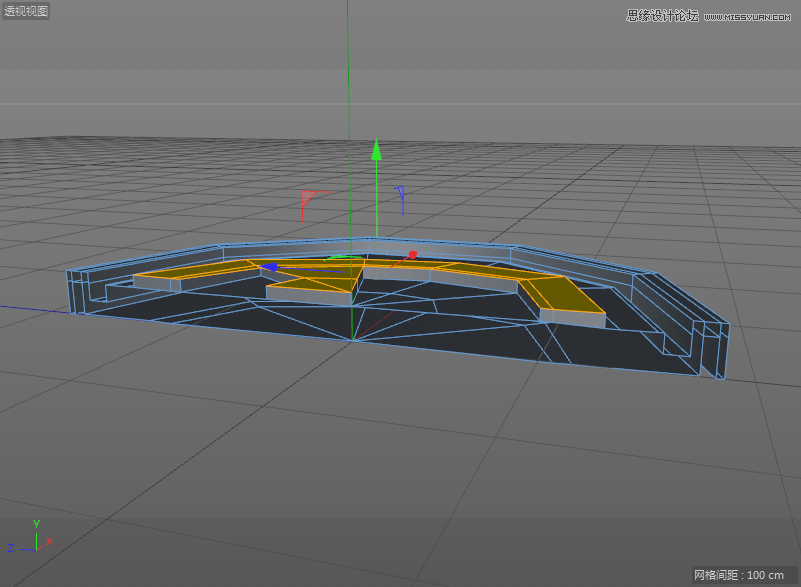The height and width of the screenshot is (587, 801).
Task: Click the left end wall of the model
Action: (75, 290)
